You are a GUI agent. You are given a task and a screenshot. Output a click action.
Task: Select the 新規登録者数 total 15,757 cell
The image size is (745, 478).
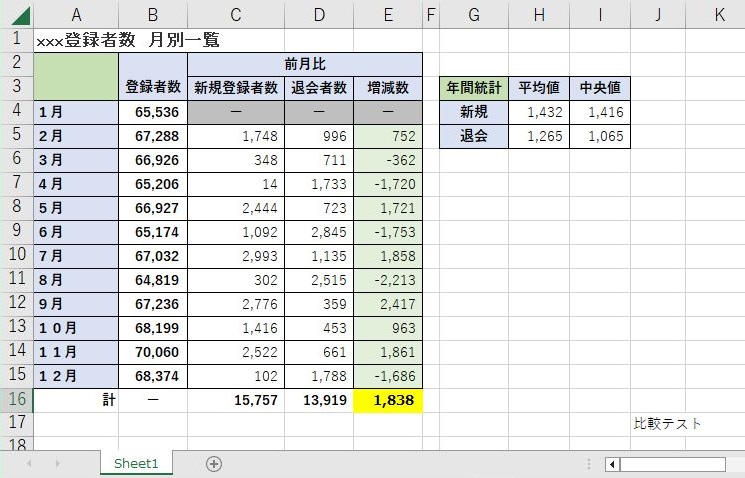click(x=235, y=401)
